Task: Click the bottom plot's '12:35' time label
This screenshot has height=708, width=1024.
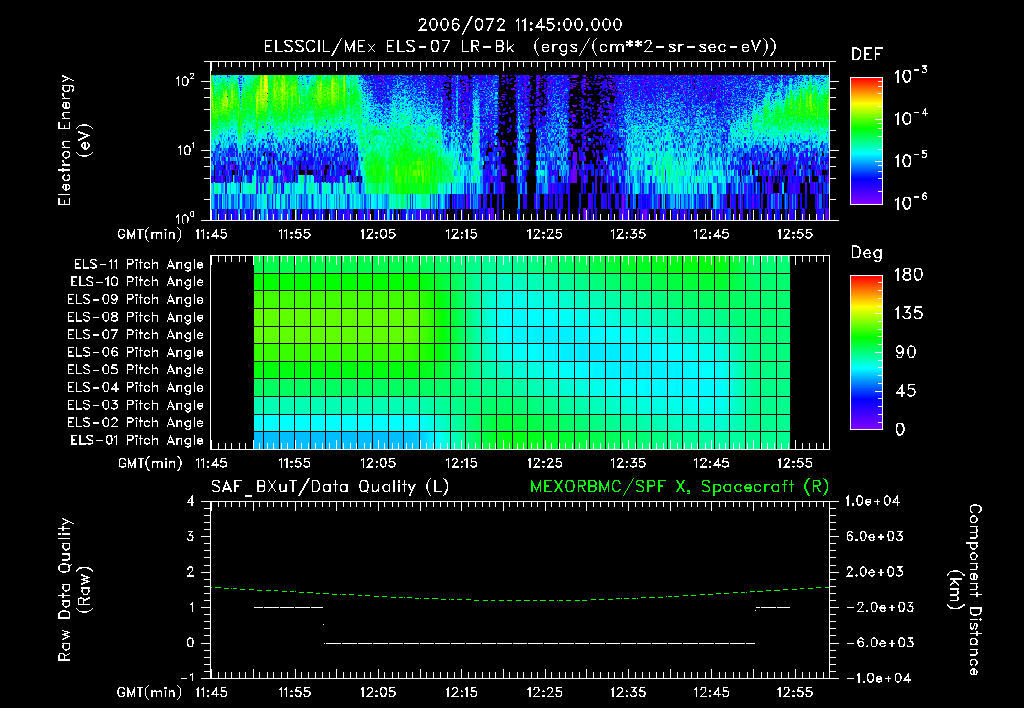Action: click(628, 692)
